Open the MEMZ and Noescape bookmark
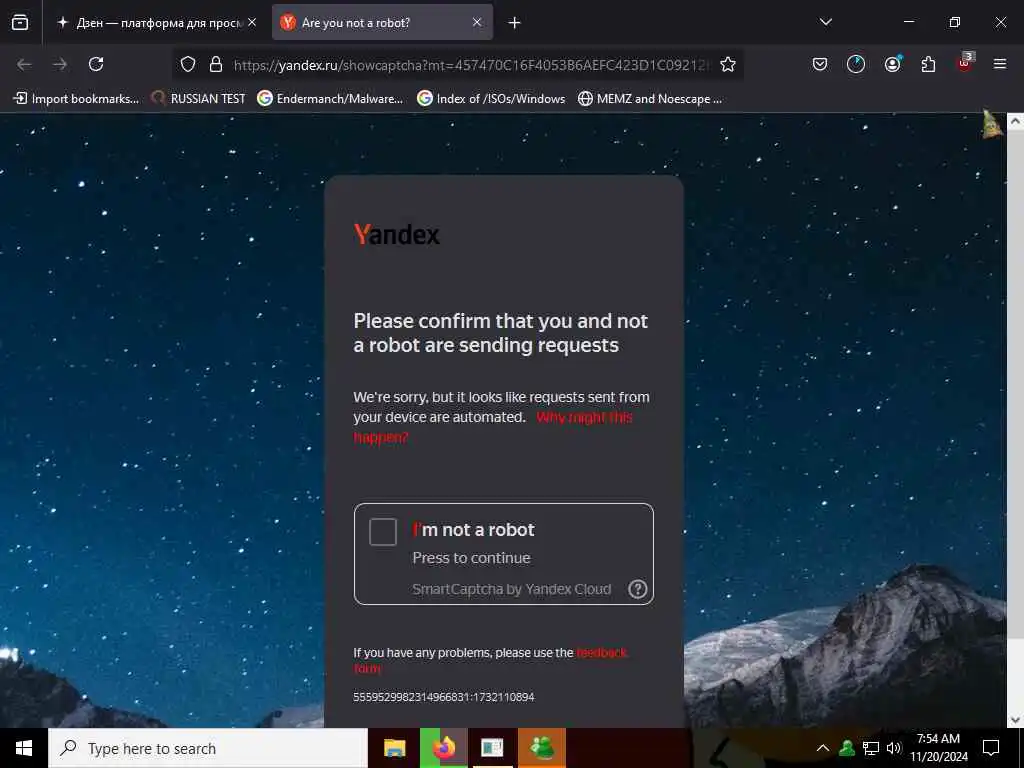This screenshot has height=768, width=1024. tap(650, 99)
